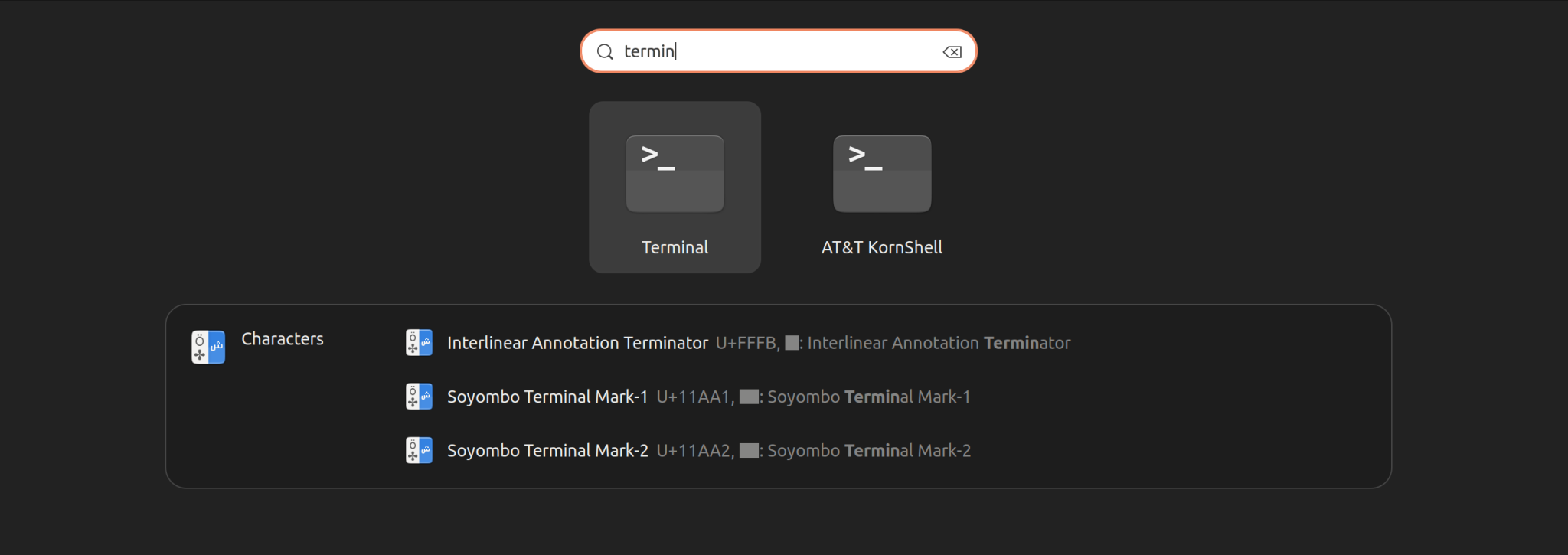The height and width of the screenshot is (555, 1568).
Task: Open the AT&T KornShell app icon
Action: 882,174
